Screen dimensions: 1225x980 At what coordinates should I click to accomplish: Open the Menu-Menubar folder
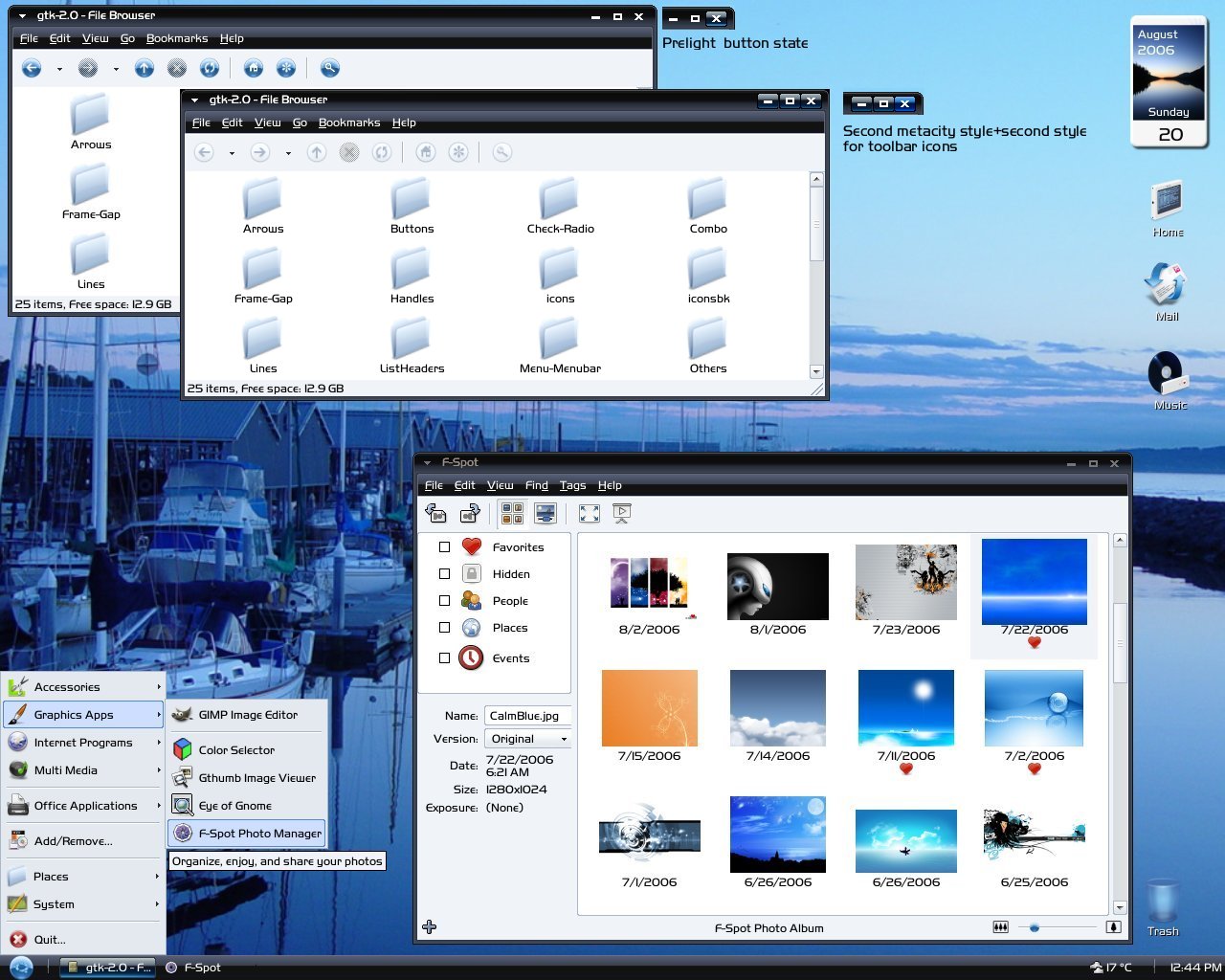point(560,345)
